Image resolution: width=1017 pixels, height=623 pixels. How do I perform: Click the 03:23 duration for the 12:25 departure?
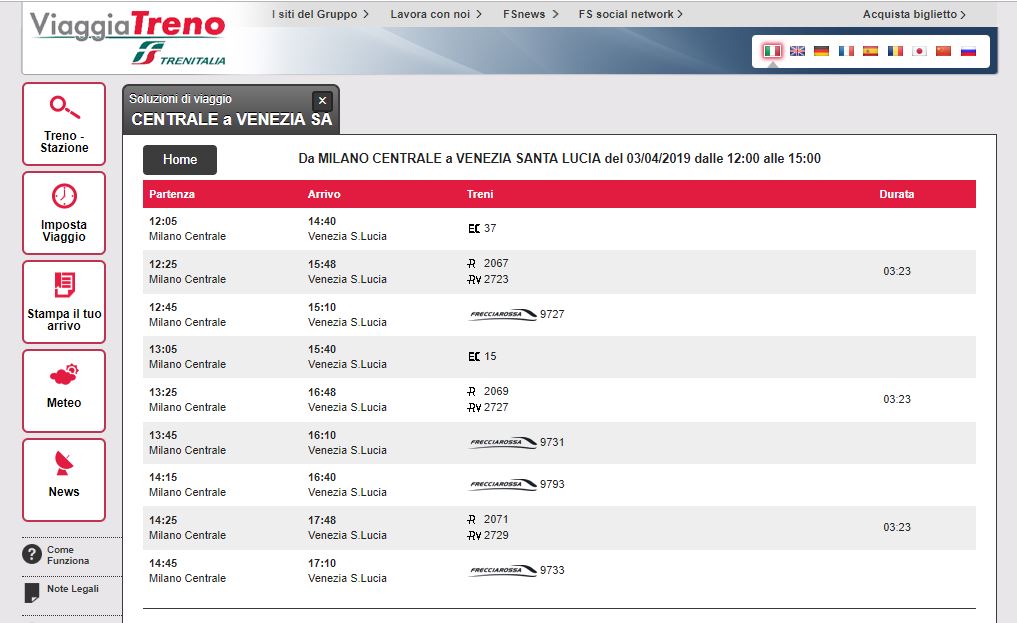896,271
